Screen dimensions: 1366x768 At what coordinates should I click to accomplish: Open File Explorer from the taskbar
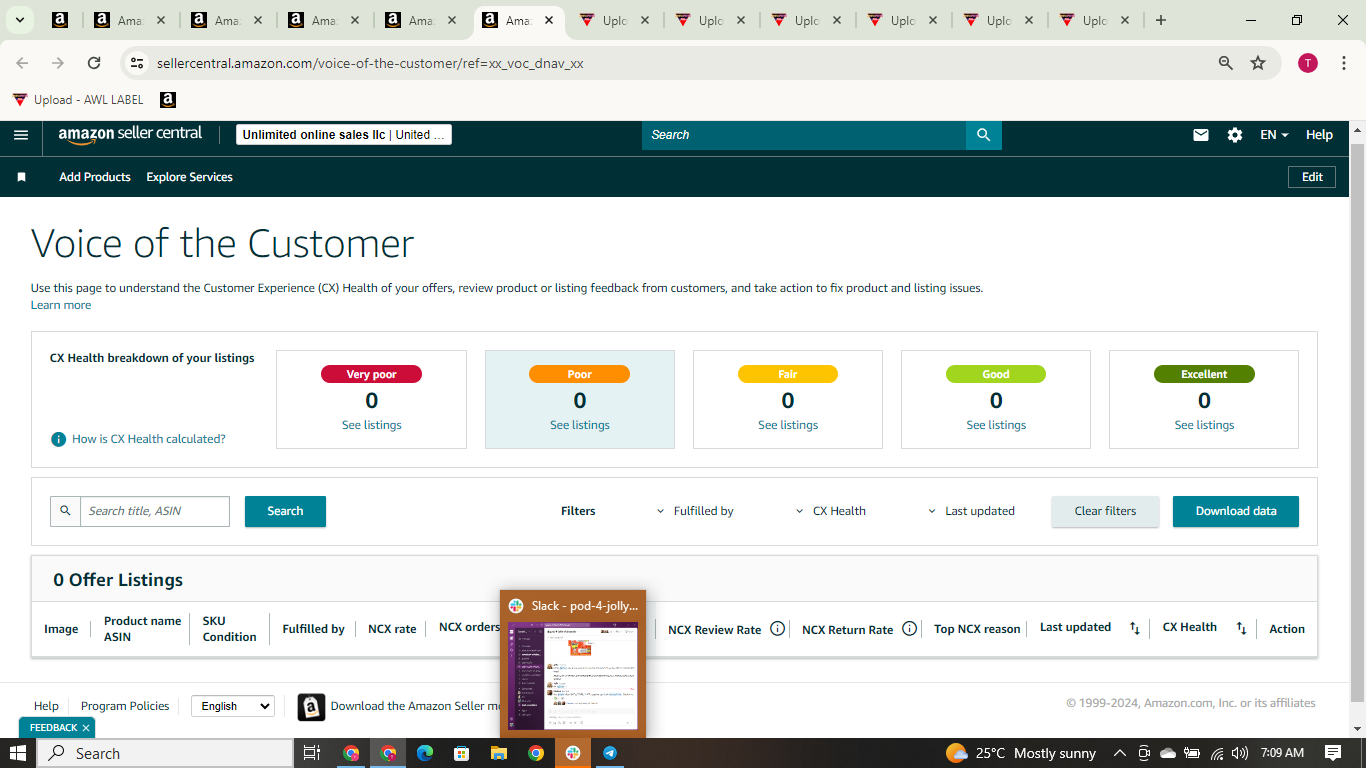(499, 753)
